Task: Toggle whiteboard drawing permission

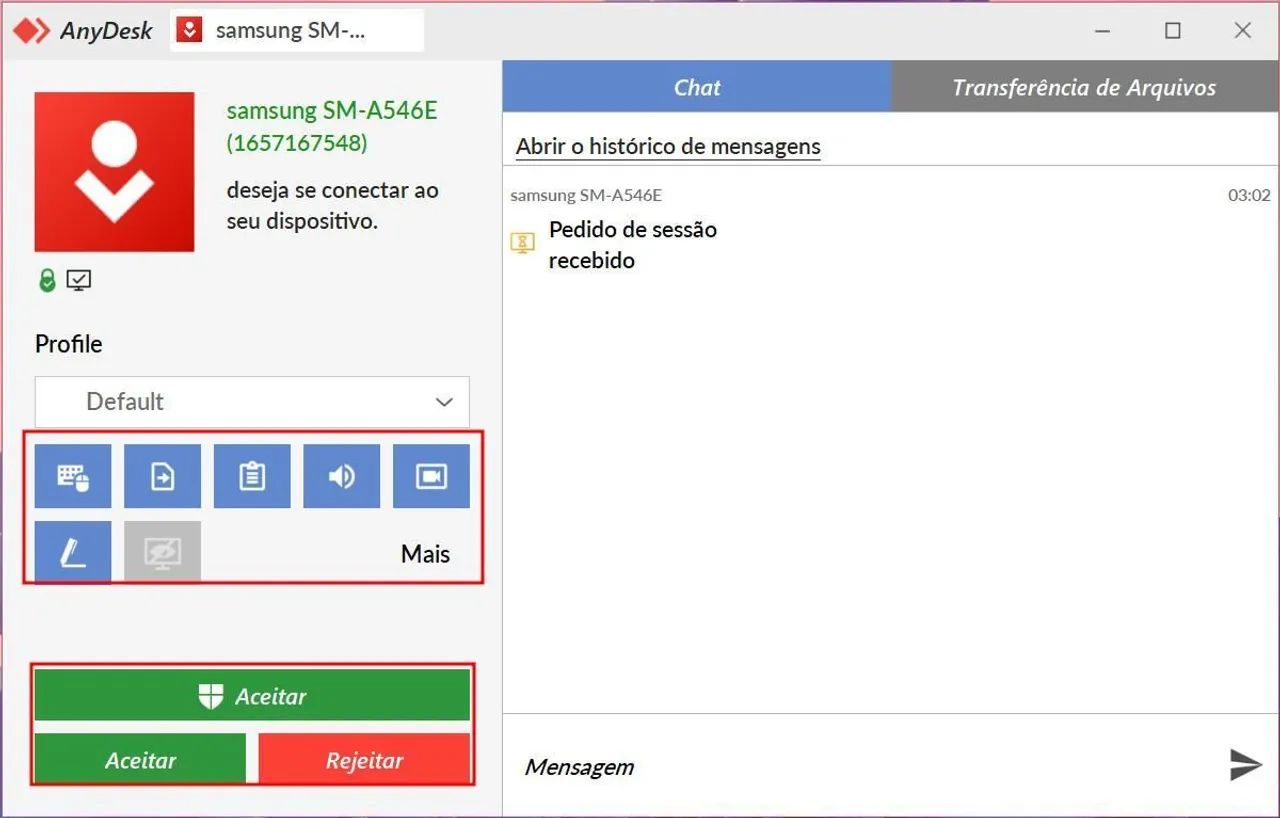Action: (x=73, y=551)
